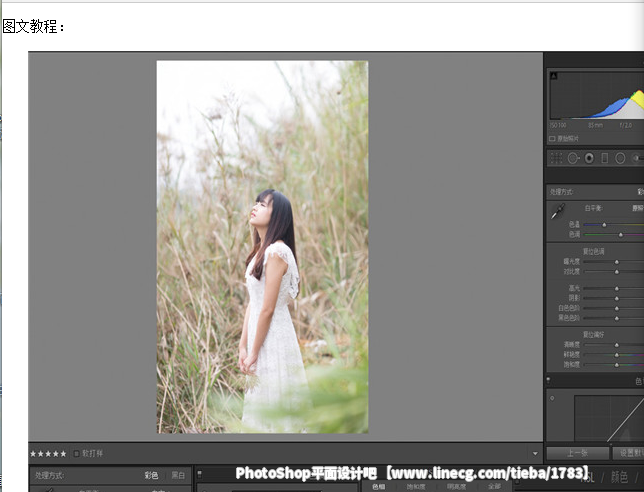Click the 85 mm focal length text
The image size is (644, 492).
click(596, 125)
